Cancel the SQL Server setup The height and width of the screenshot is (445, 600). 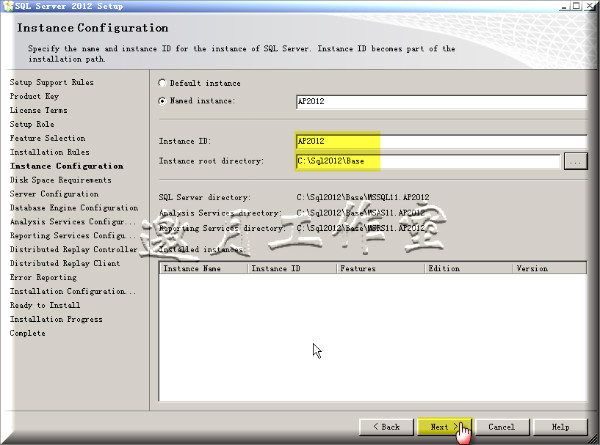coord(502,427)
